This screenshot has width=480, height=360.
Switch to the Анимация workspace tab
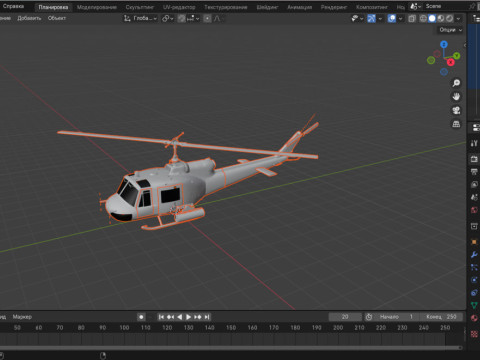299,7
